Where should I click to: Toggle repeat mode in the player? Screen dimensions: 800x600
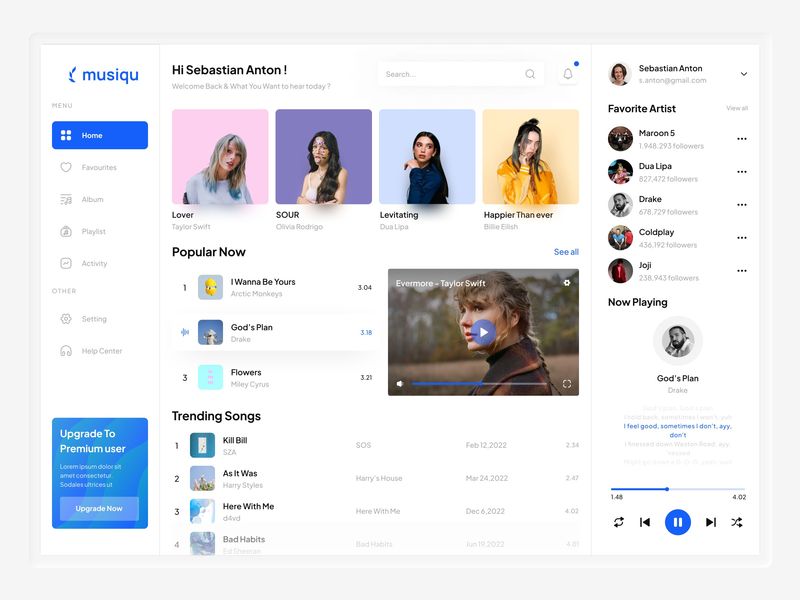pyautogui.click(x=620, y=521)
